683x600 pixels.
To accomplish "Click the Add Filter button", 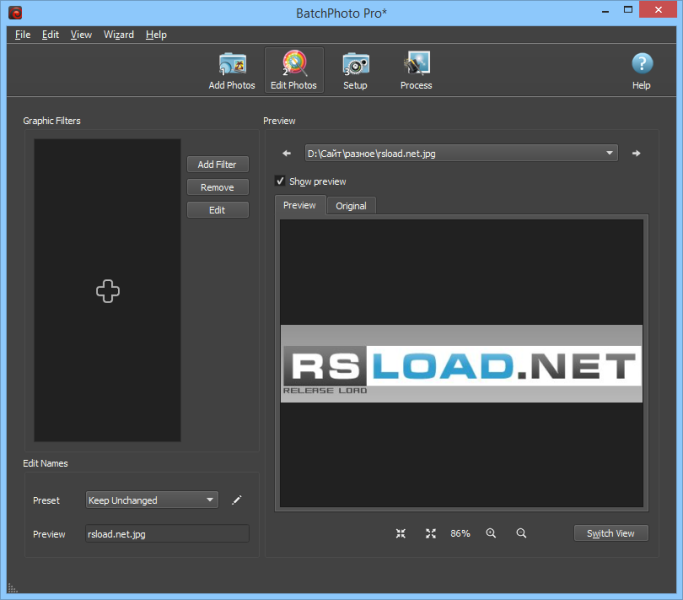I will (x=217, y=164).
